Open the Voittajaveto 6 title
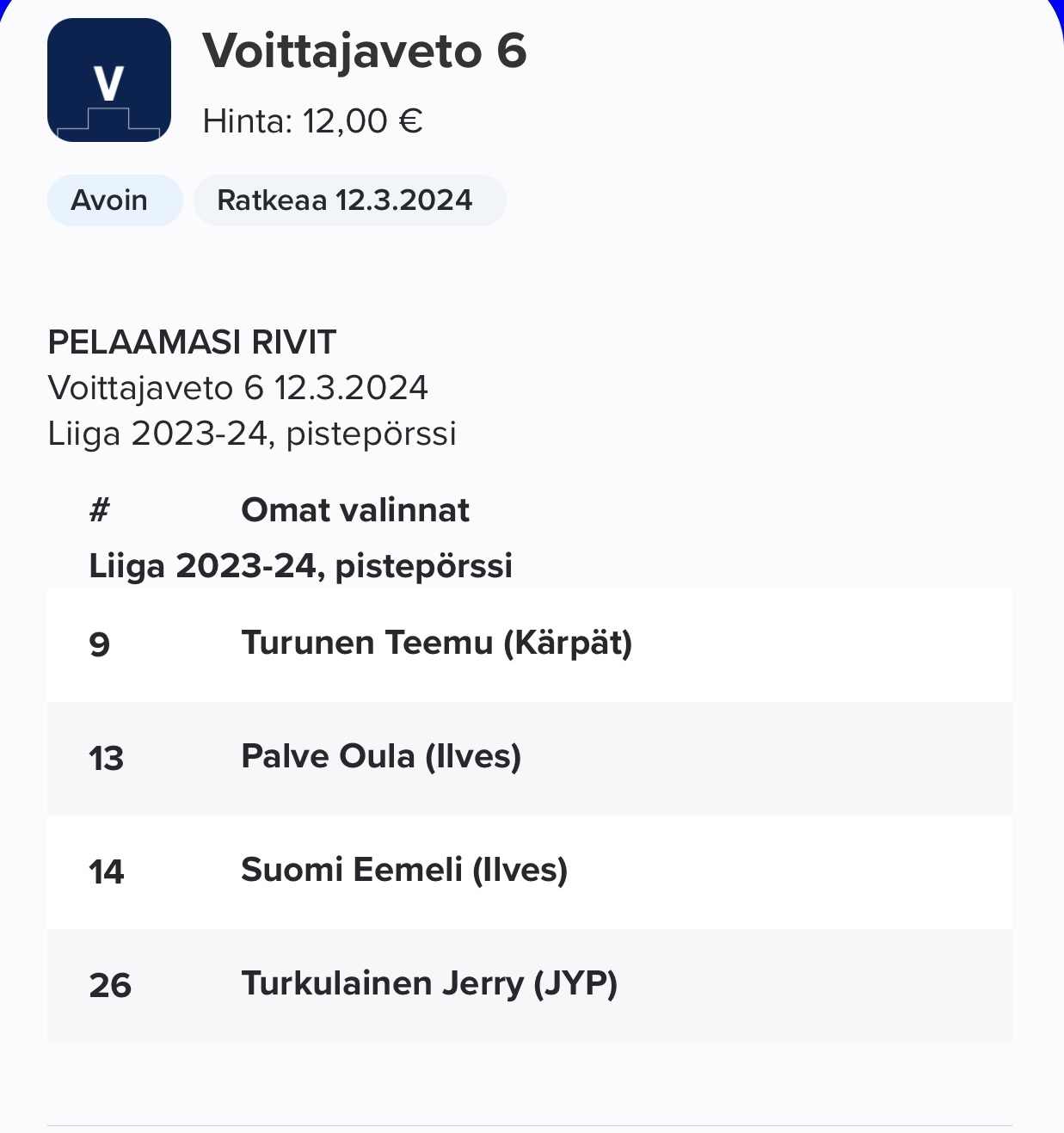The height and width of the screenshot is (1133, 1064). pyautogui.click(x=365, y=51)
